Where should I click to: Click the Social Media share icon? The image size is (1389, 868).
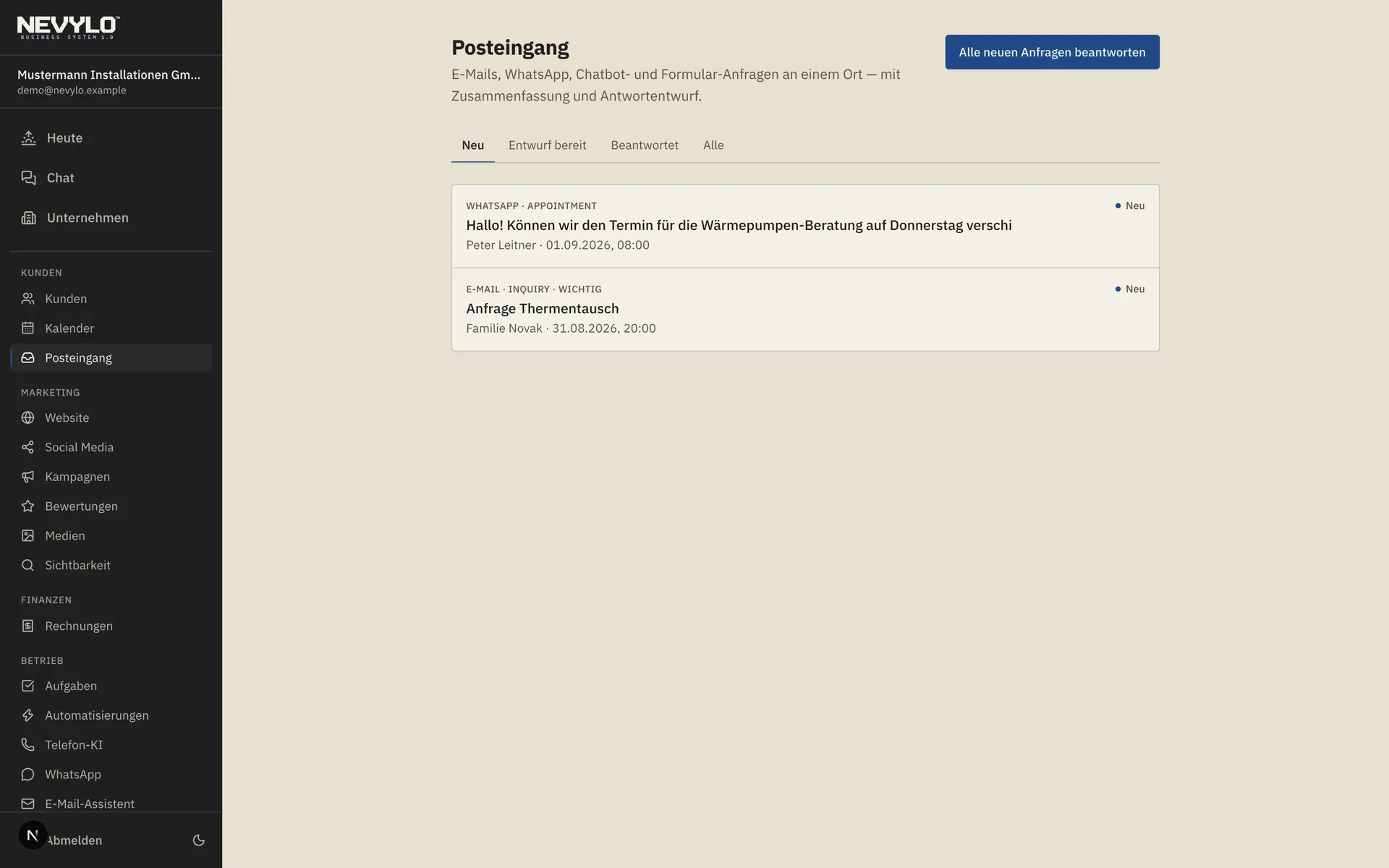coord(27,448)
